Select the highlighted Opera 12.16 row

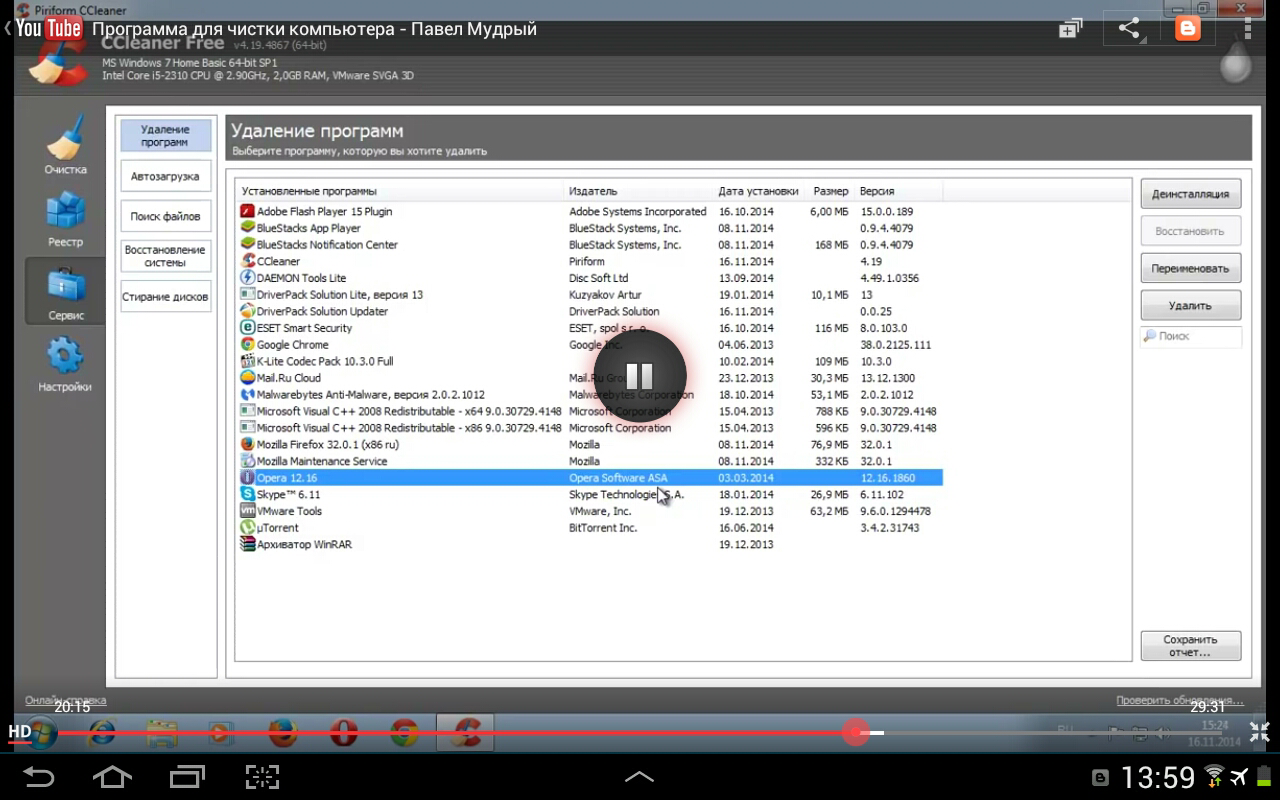point(590,478)
